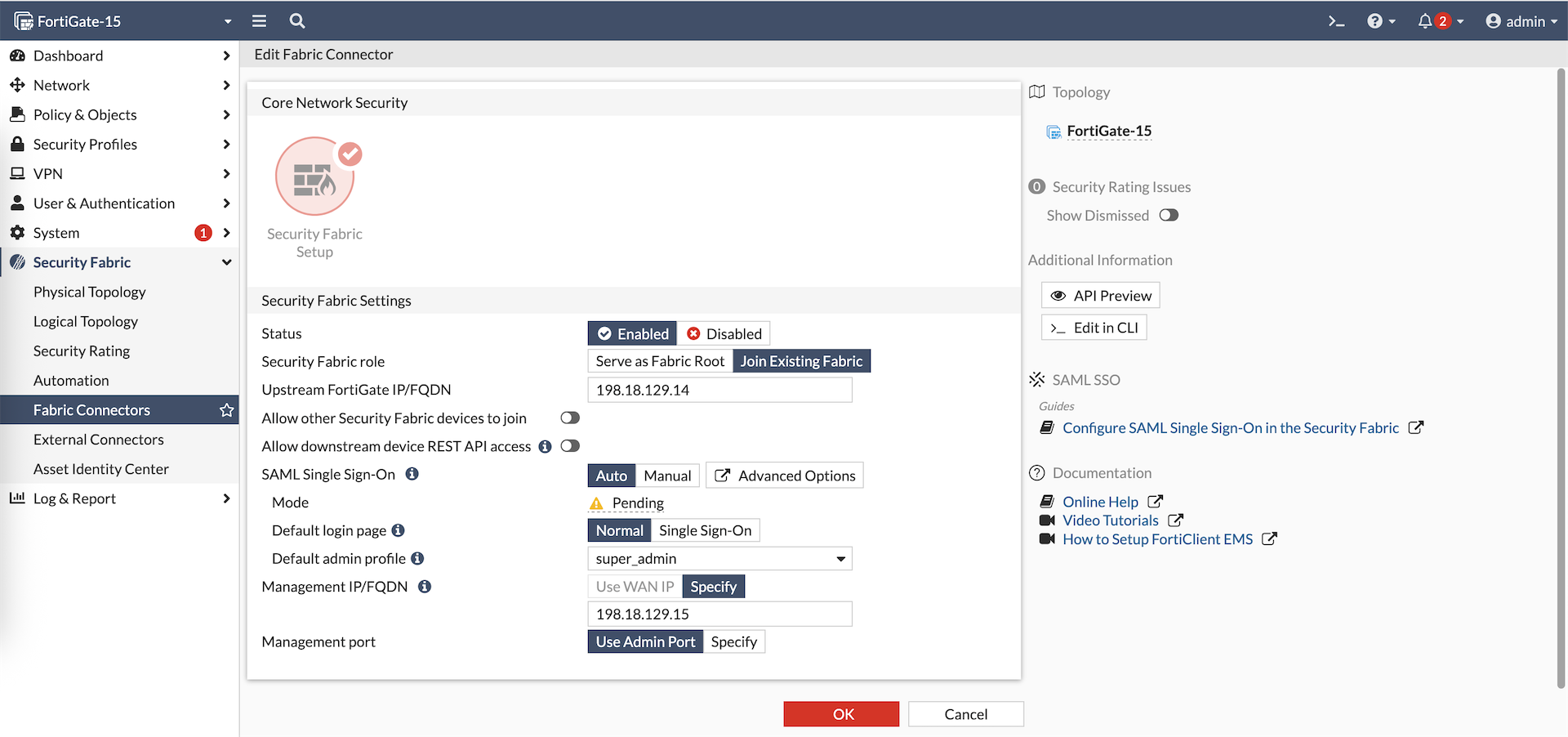Open Physical Topology in the sidebar

click(90, 293)
